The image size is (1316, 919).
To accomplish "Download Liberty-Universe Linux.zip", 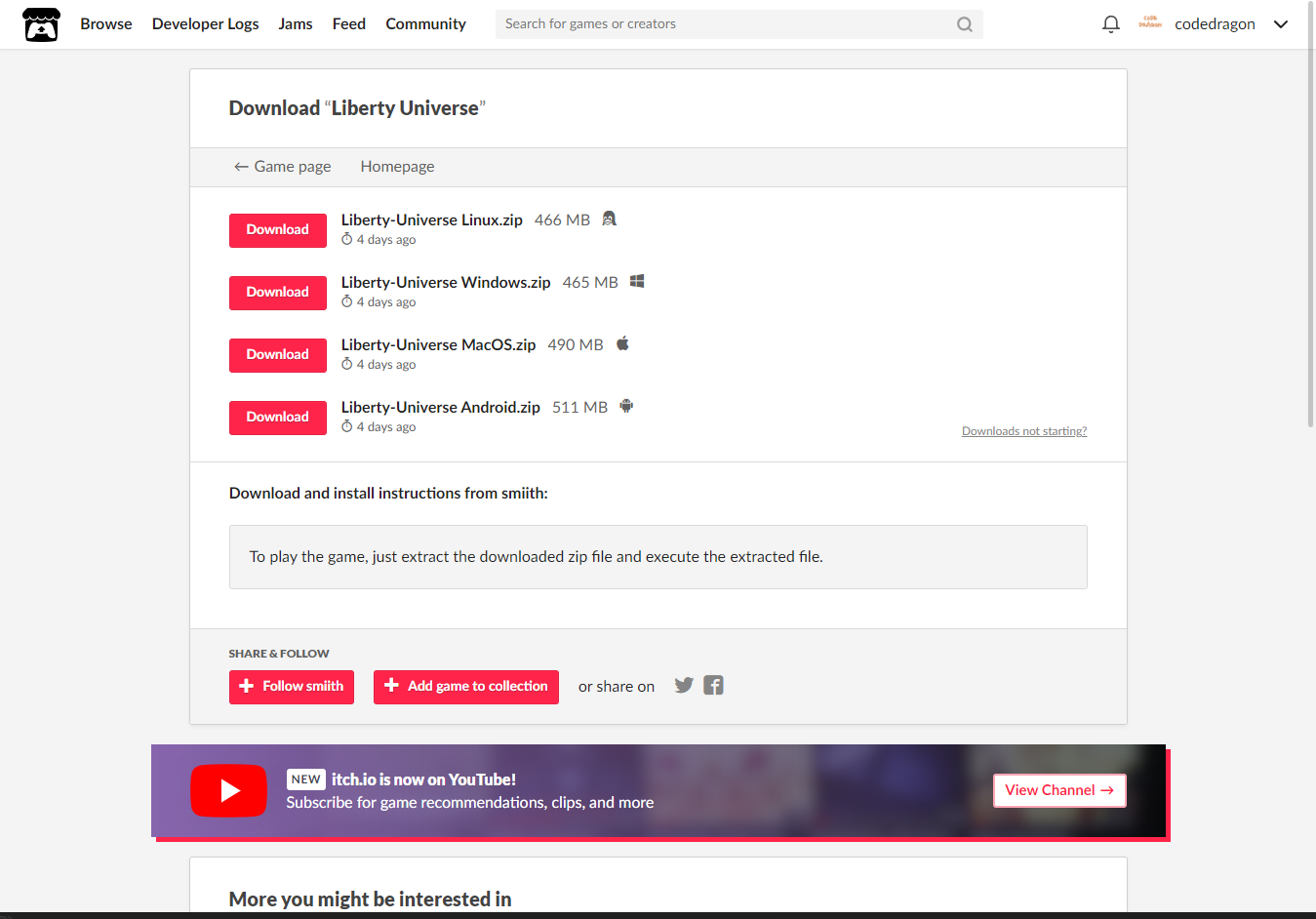I will 278,230.
